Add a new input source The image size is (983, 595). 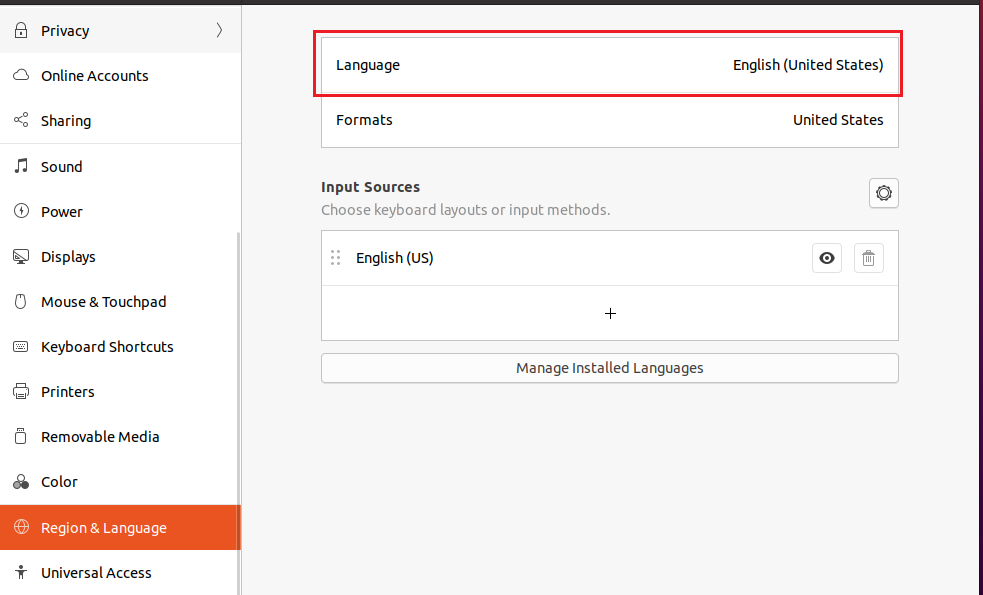click(x=610, y=313)
